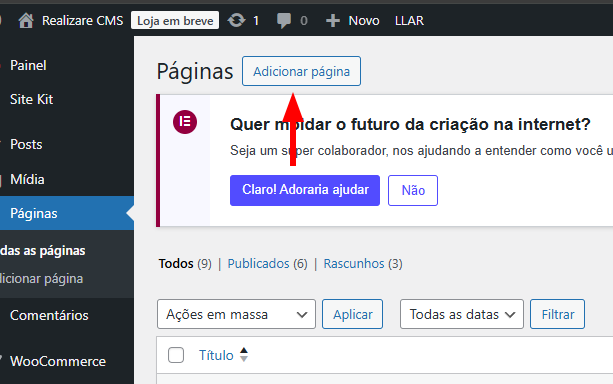This screenshot has width=613, height=384.
Task: Go to Posts in the sidebar
Action: click(x=26, y=144)
